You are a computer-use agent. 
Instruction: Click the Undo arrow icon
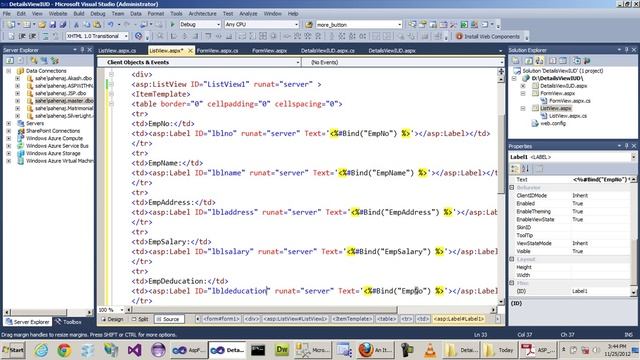(110, 25)
